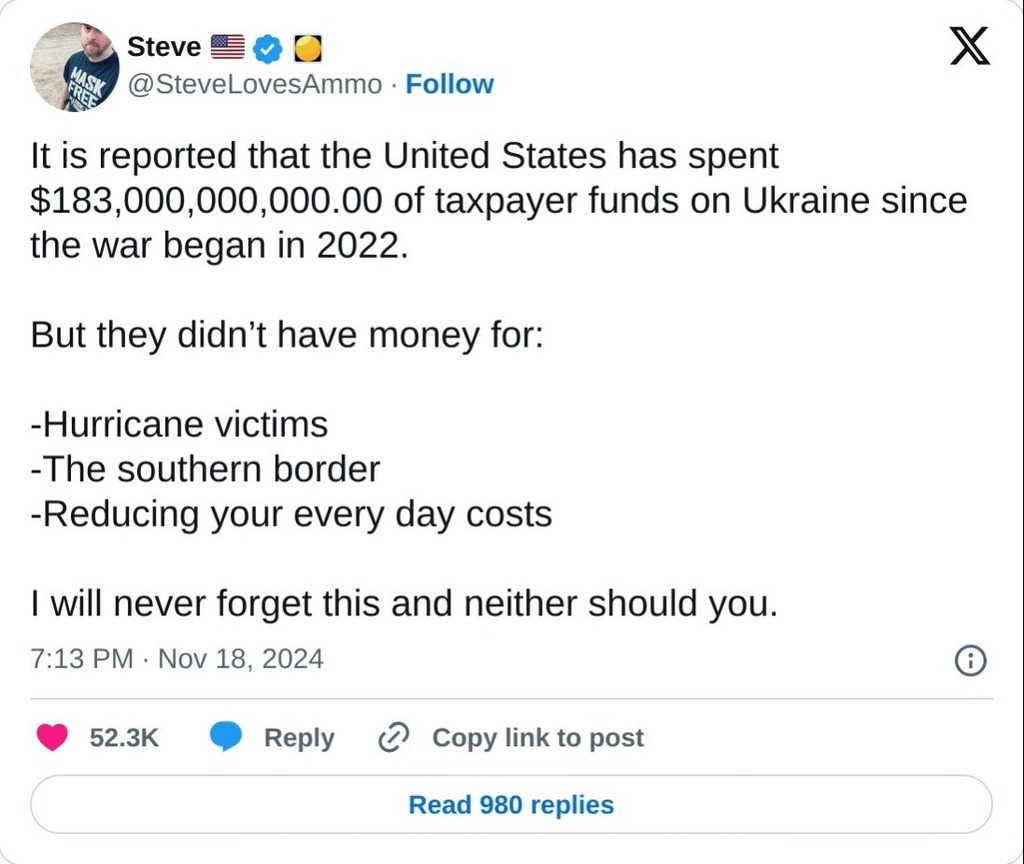Click the "I will never forget this" sentence

pos(403,603)
